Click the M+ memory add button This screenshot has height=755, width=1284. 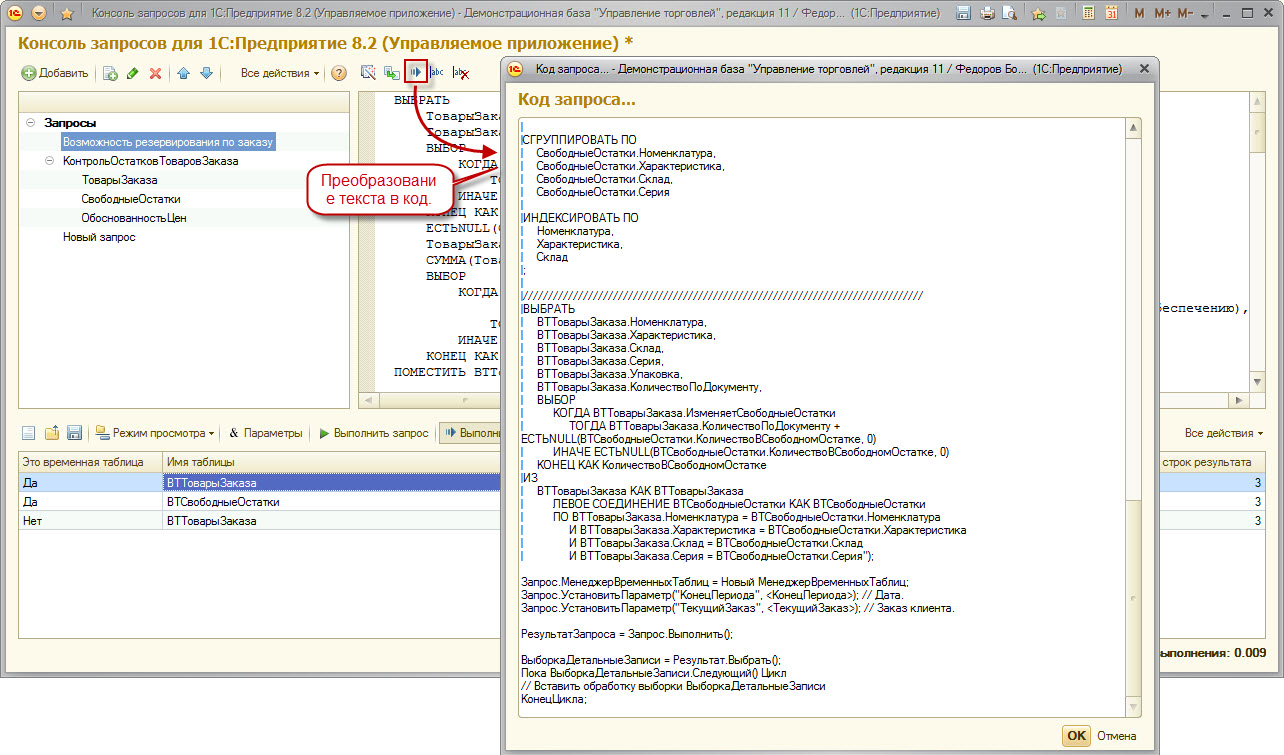[1162, 14]
